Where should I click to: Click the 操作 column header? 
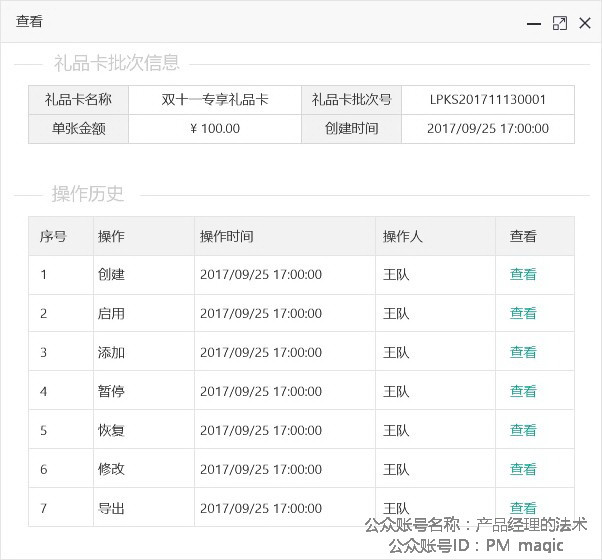(x=111, y=237)
